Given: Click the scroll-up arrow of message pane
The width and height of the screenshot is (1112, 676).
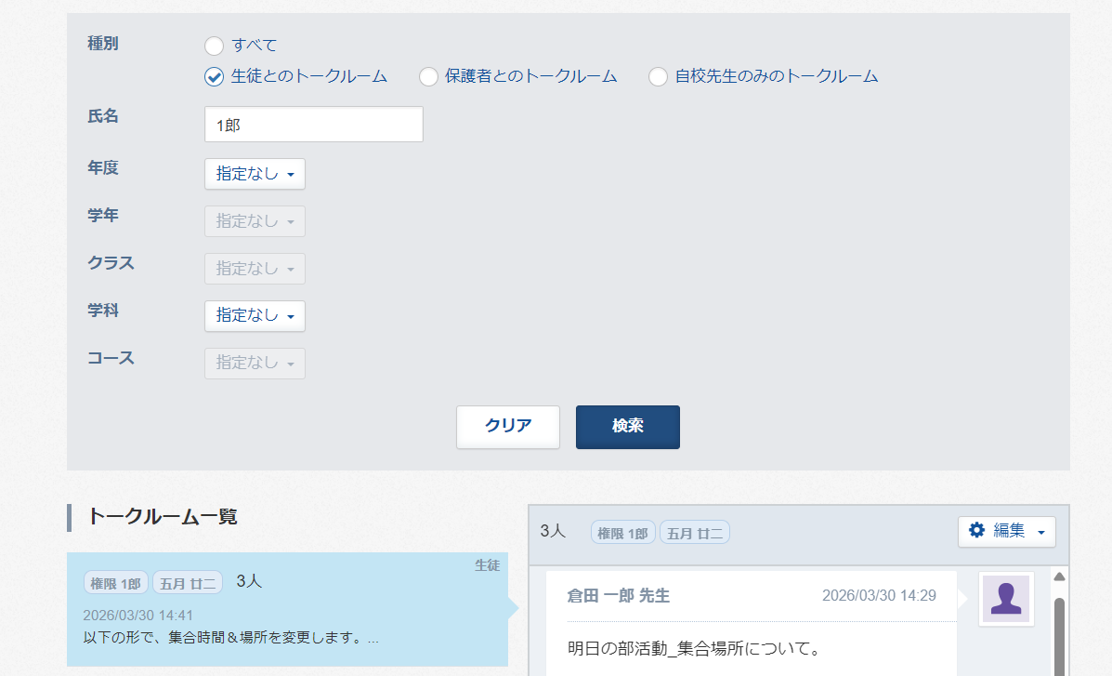Looking at the screenshot, I should coord(1059,577).
